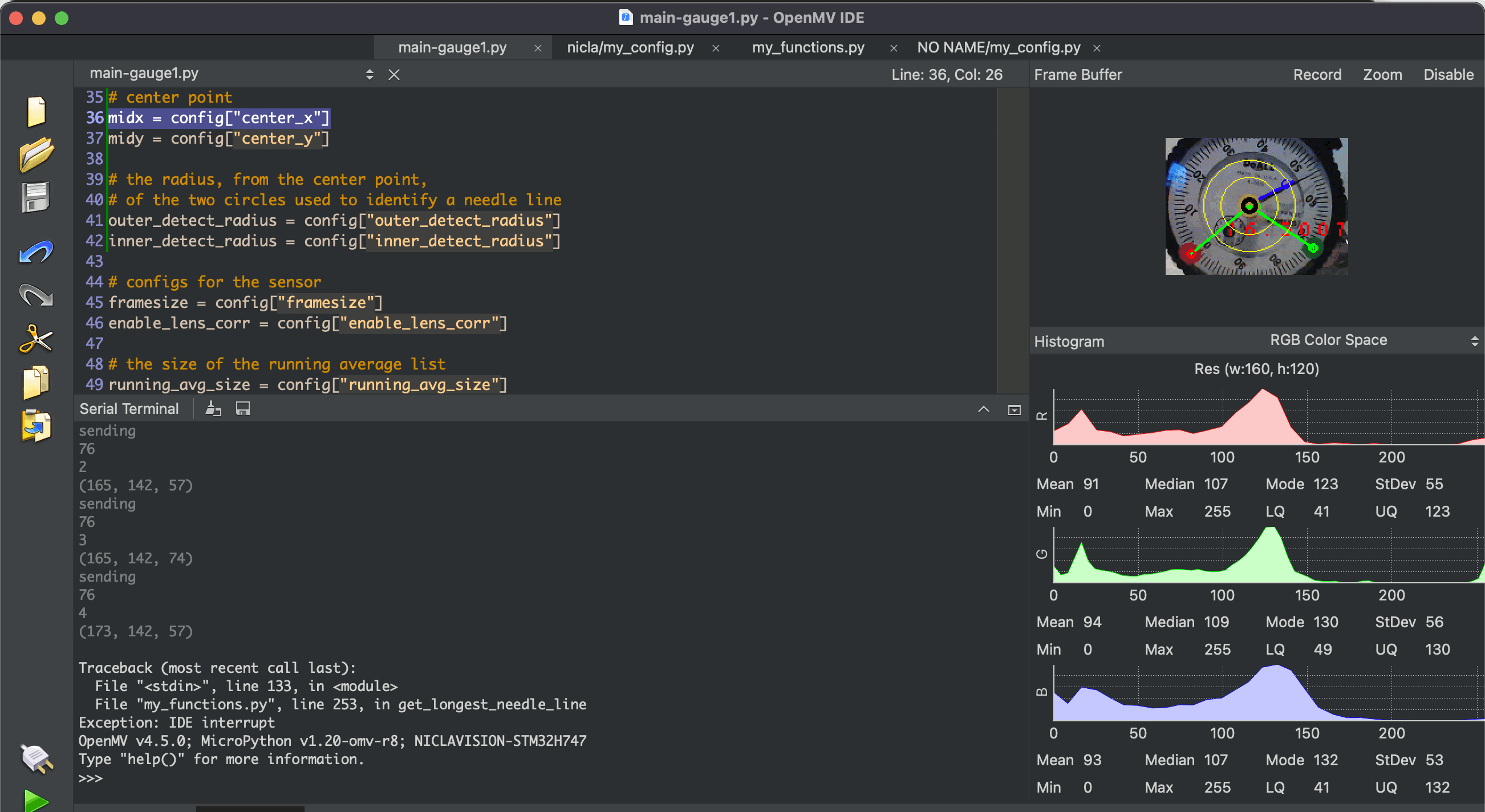Click the red channel histogram graph
The width and height of the screenshot is (1485, 812).
tap(1268, 417)
